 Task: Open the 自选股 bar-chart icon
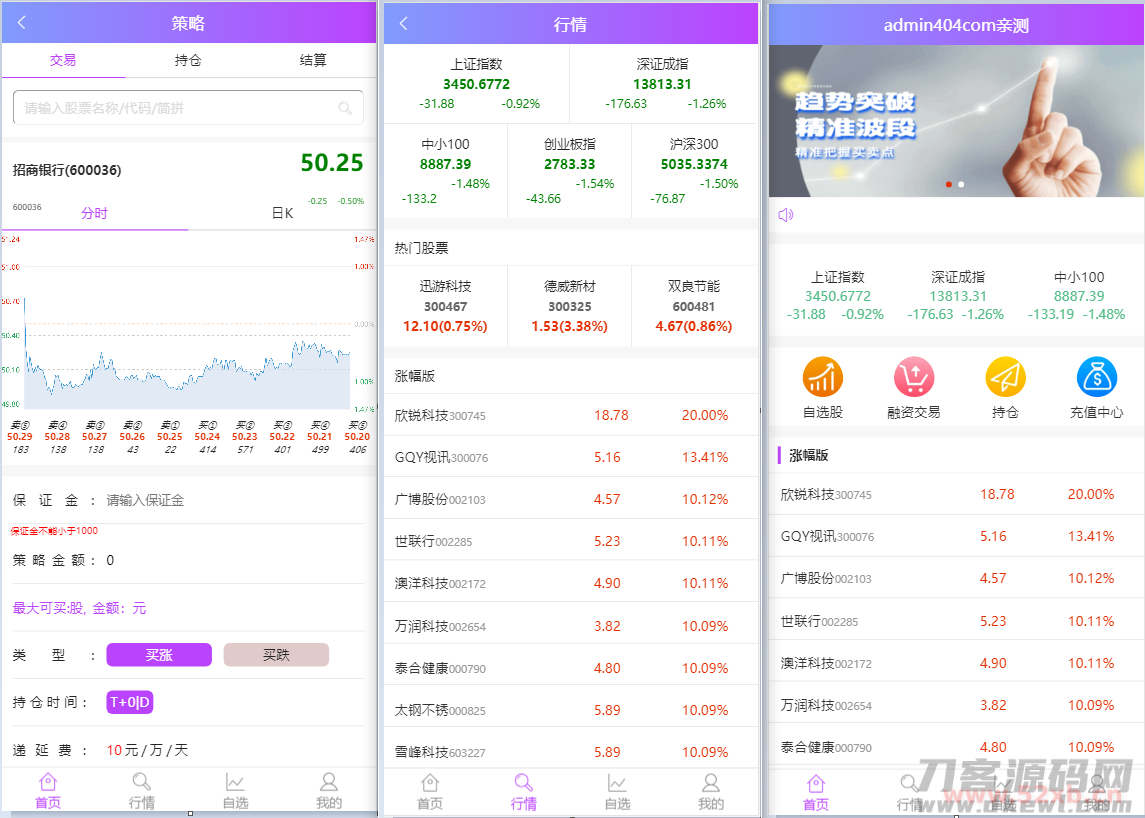pos(822,377)
